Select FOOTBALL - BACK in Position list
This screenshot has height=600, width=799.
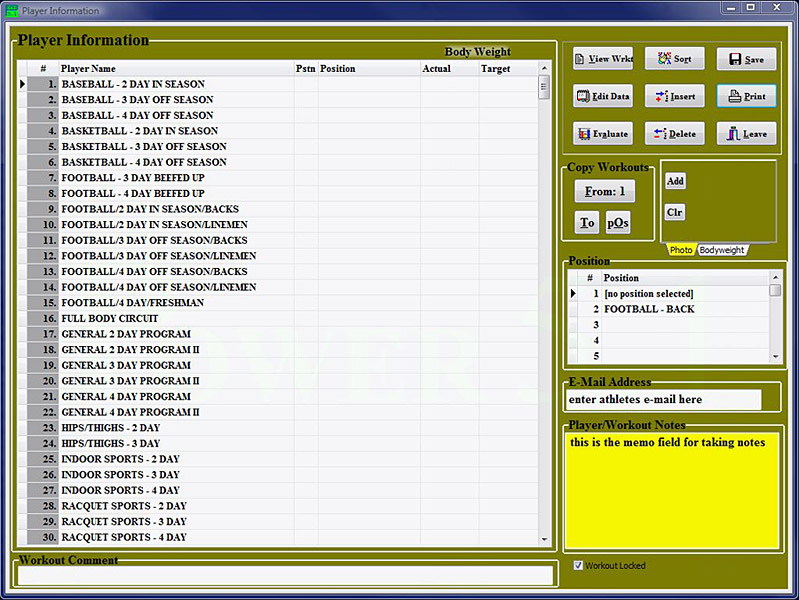pos(649,310)
